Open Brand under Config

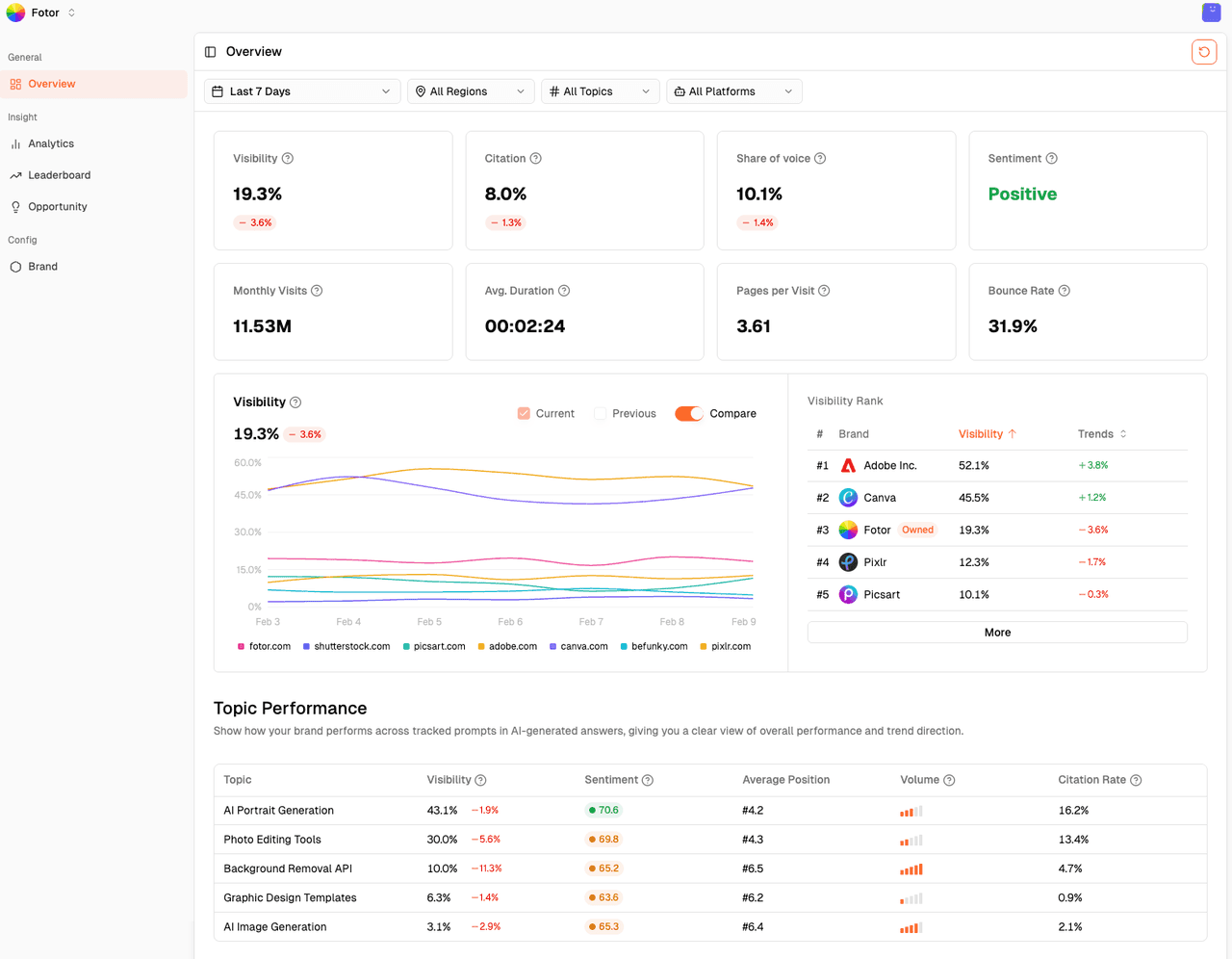click(94, 267)
